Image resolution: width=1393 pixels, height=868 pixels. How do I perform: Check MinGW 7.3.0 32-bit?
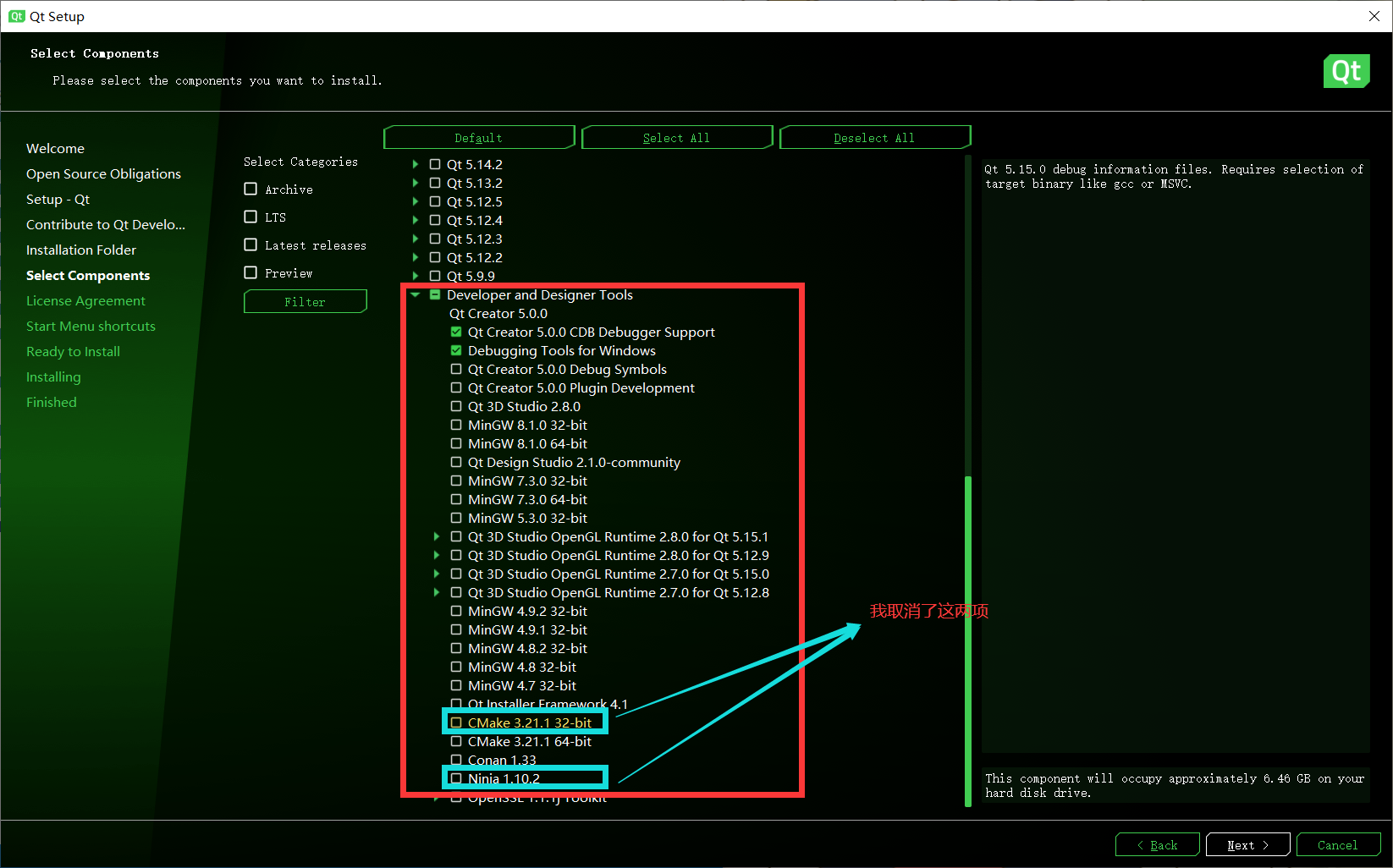[x=456, y=481]
